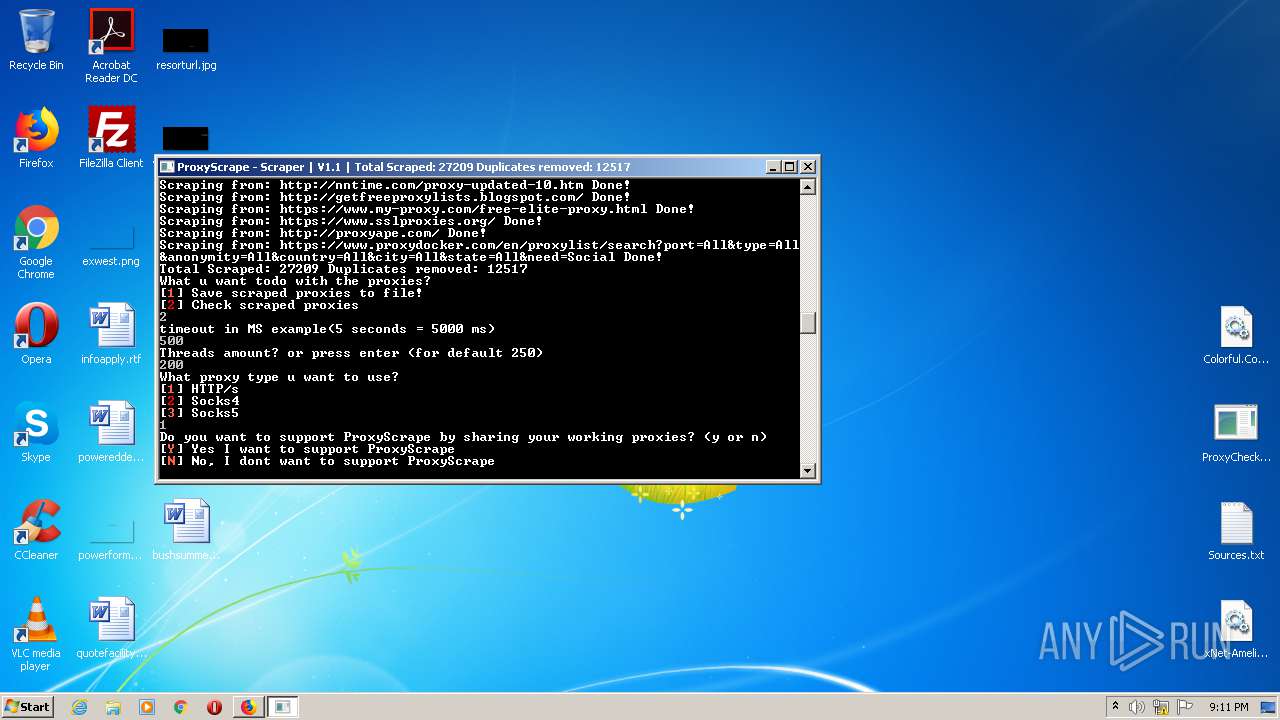Click the sslproxies.org scraping line
1280x720 pixels.
351,221
